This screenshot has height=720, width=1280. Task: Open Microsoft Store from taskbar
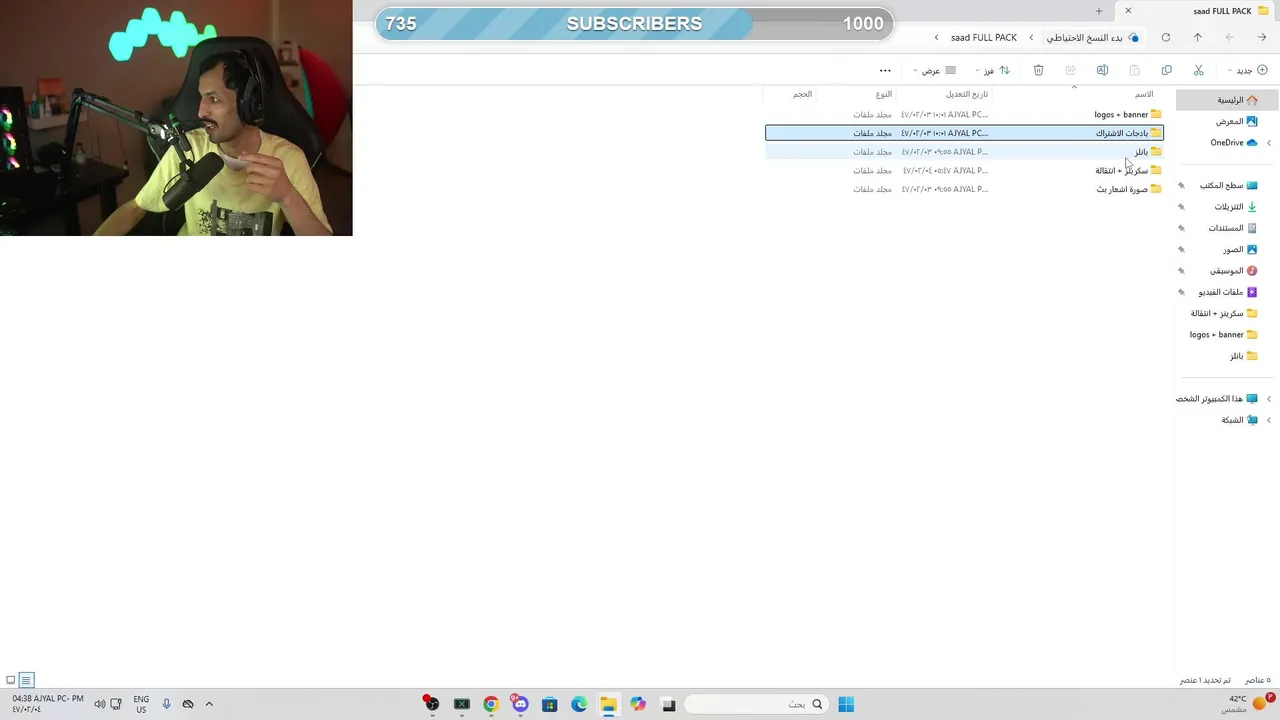click(x=549, y=704)
